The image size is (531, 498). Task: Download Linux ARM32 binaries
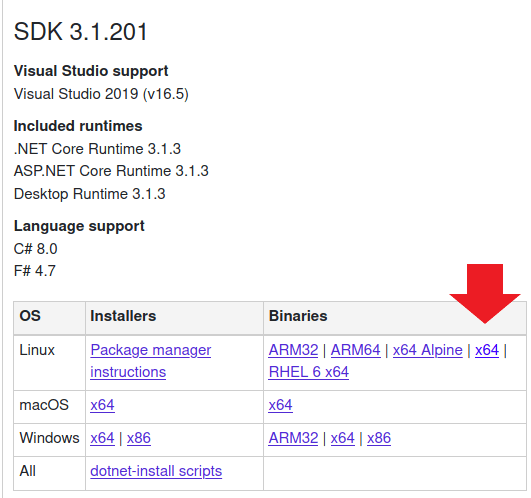coord(293,350)
